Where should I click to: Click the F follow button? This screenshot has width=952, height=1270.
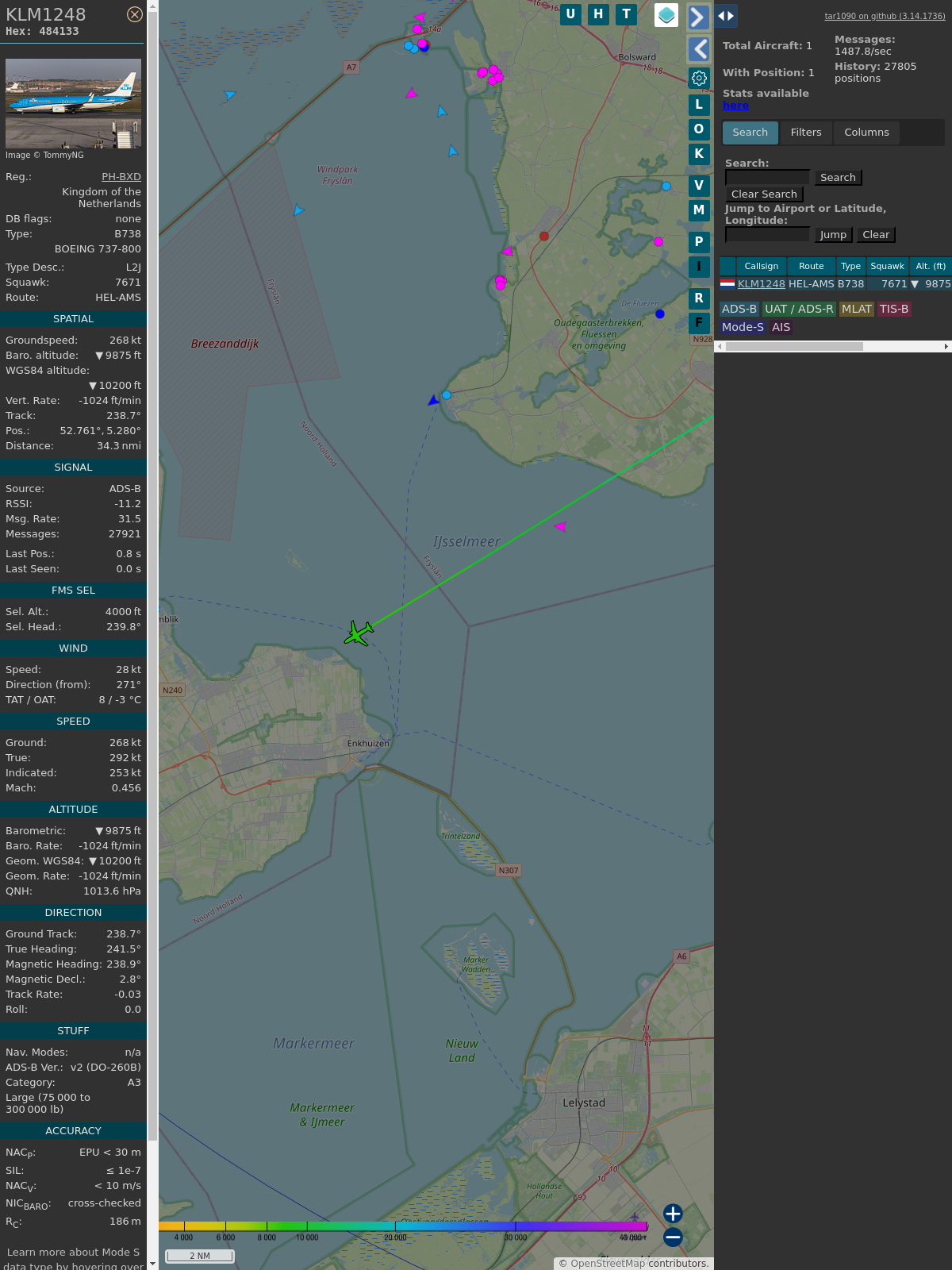pyautogui.click(x=699, y=323)
